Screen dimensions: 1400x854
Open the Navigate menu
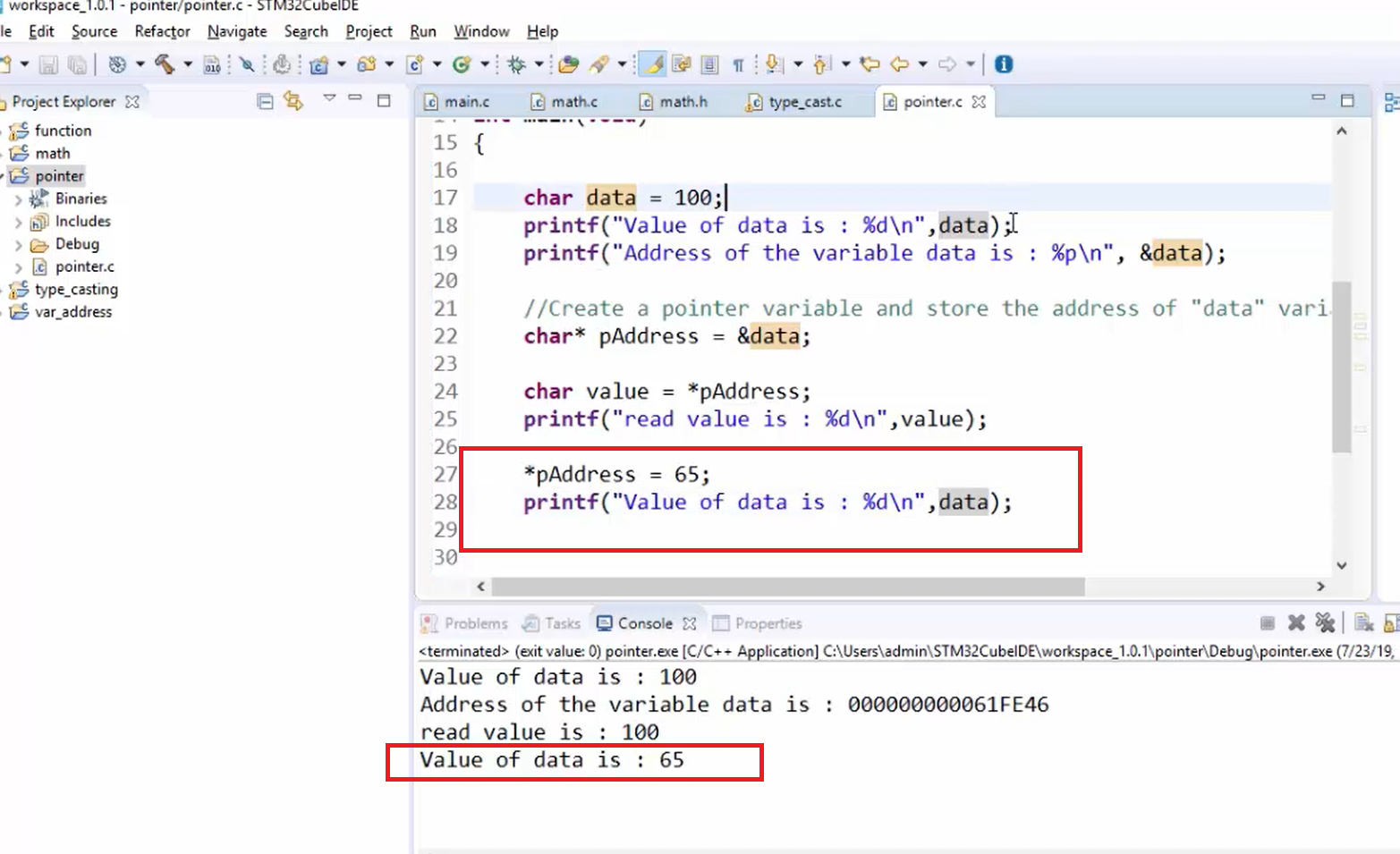[x=237, y=31]
